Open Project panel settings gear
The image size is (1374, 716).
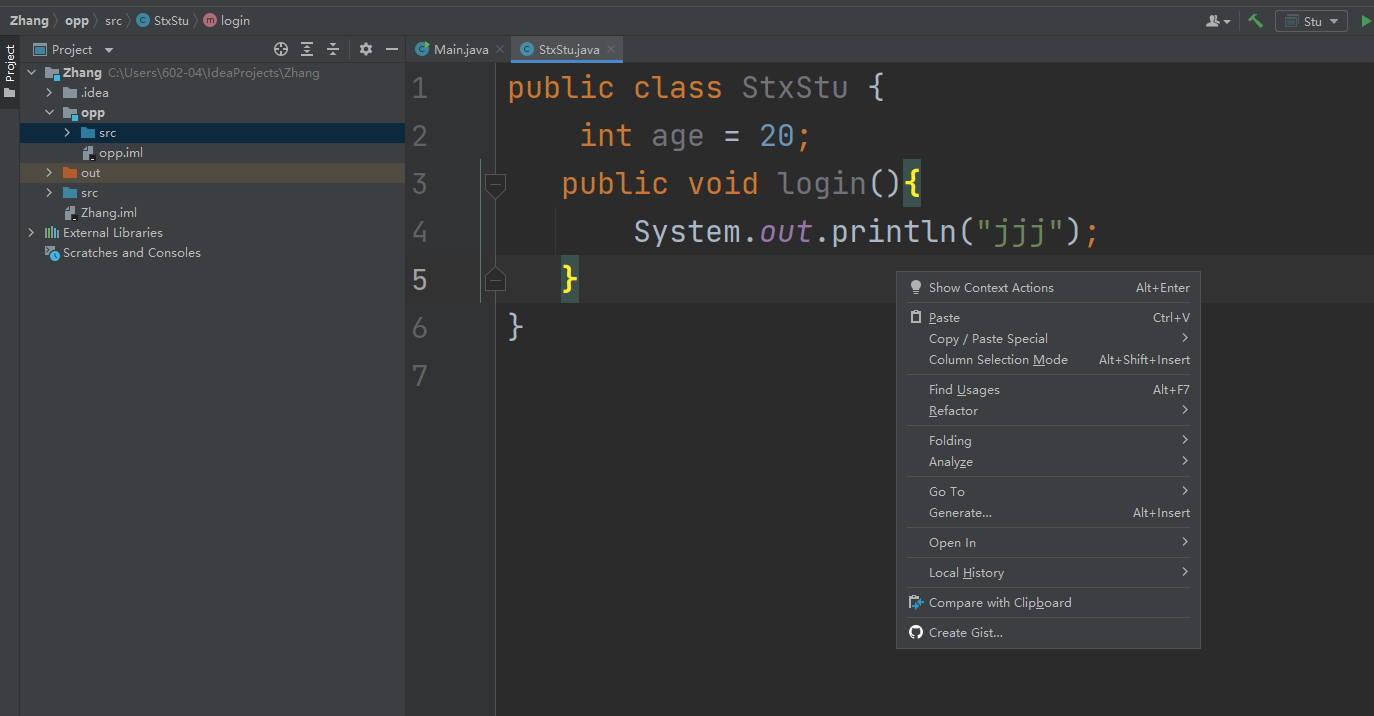[x=366, y=49]
